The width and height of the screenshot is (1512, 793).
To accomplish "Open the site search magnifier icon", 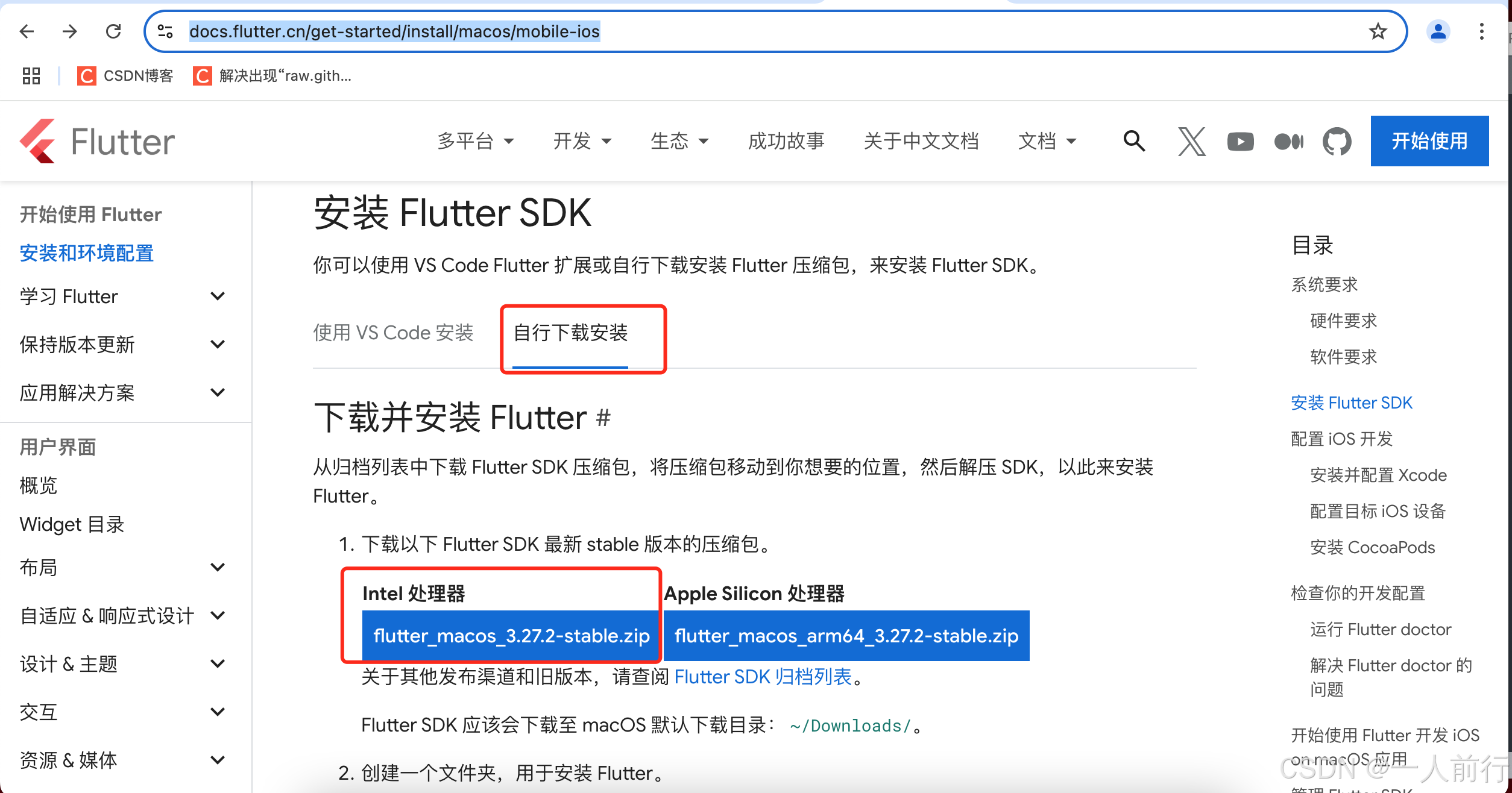I will click(1134, 142).
